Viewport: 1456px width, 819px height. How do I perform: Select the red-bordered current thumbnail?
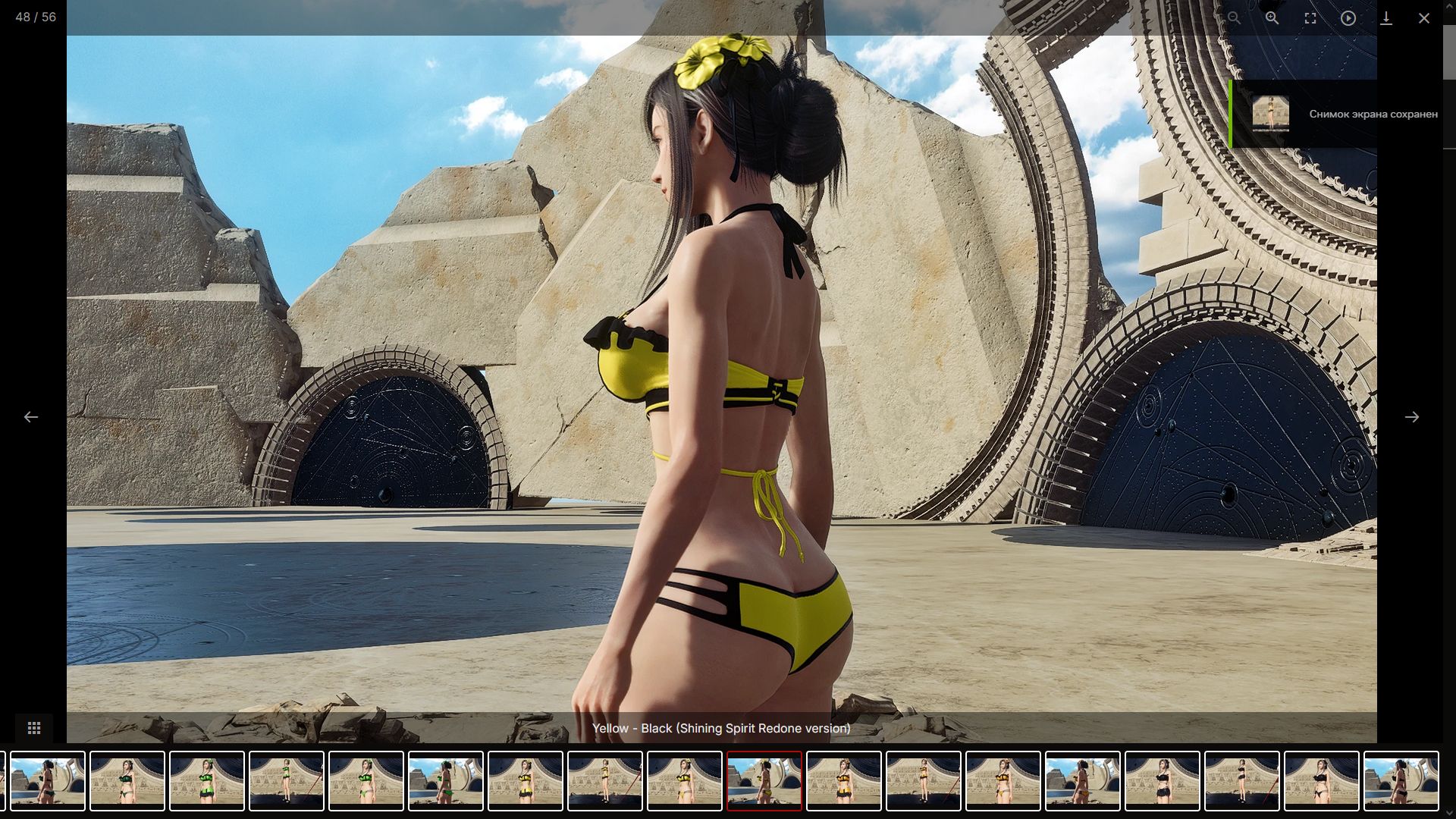coord(764,781)
